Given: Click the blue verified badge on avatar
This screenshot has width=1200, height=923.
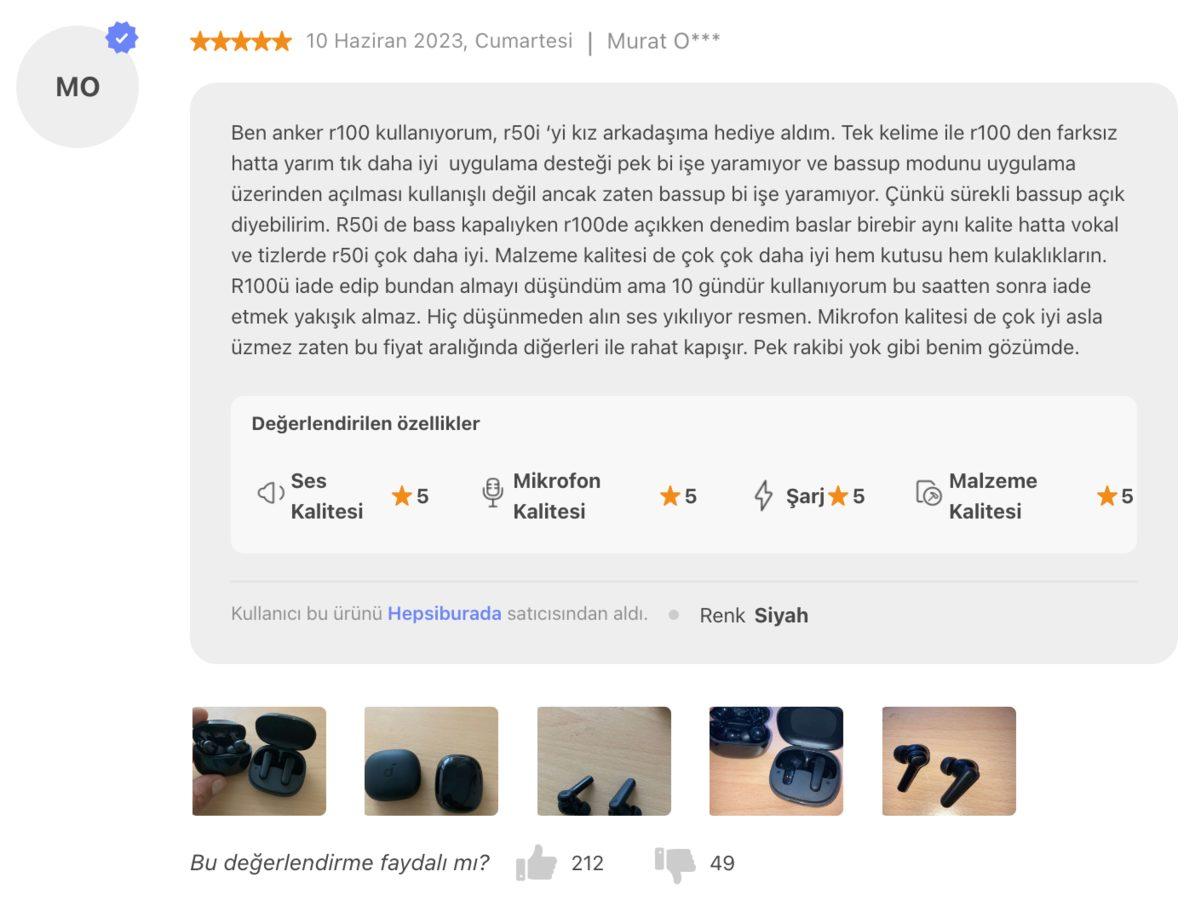Looking at the screenshot, I should pos(122,39).
